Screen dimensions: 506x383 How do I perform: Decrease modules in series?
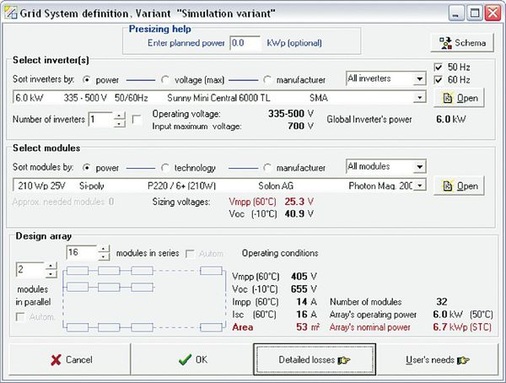point(104,257)
